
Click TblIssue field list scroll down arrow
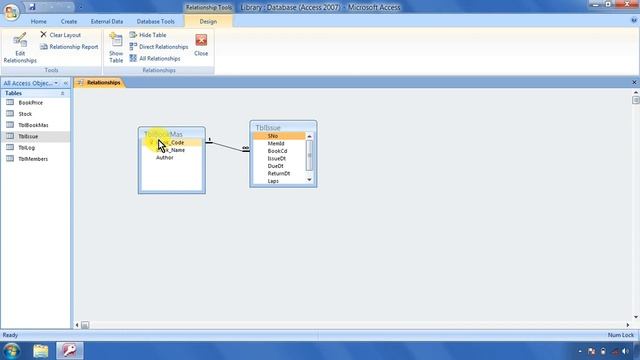pyautogui.click(x=309, y=180)
